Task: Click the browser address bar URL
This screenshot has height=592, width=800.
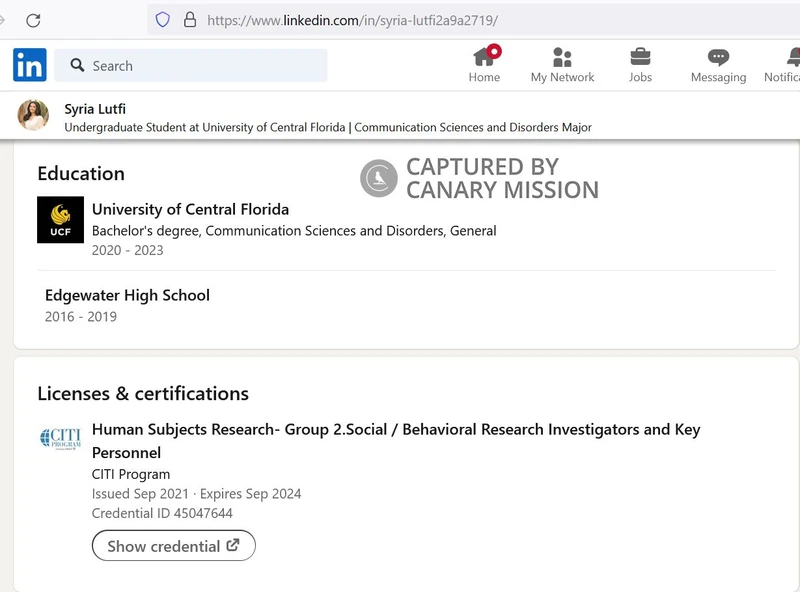Action: click(x=352, y=20)
